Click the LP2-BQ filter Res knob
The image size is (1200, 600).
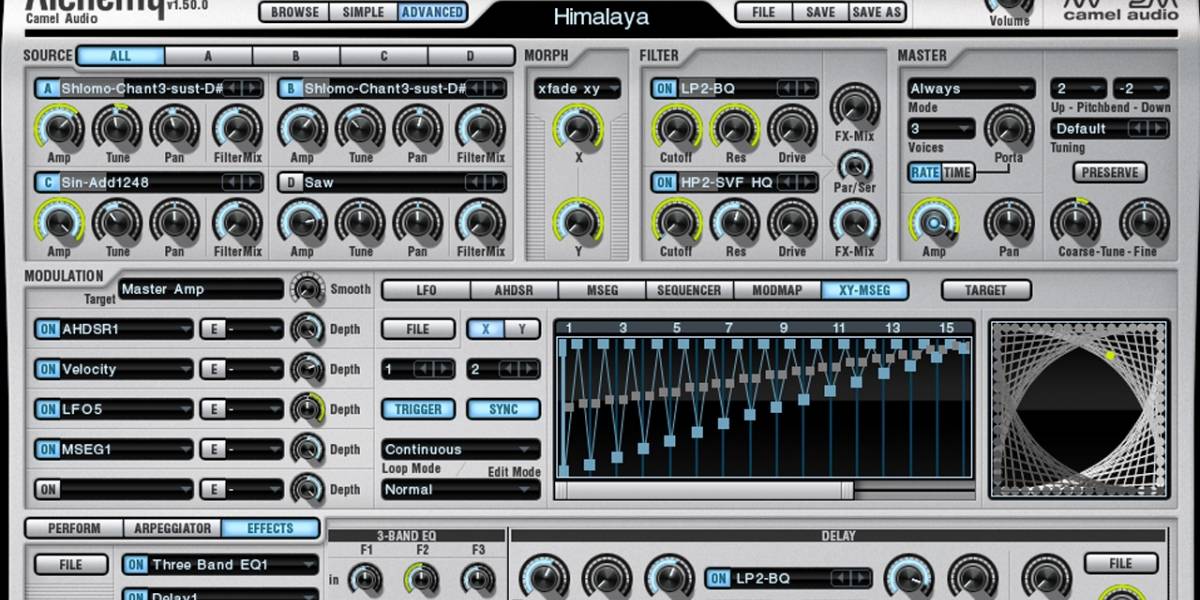[735, 128]
